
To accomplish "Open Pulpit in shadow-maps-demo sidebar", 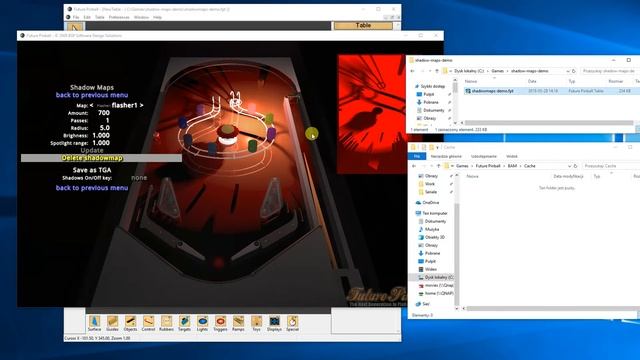I will [429, 94].
